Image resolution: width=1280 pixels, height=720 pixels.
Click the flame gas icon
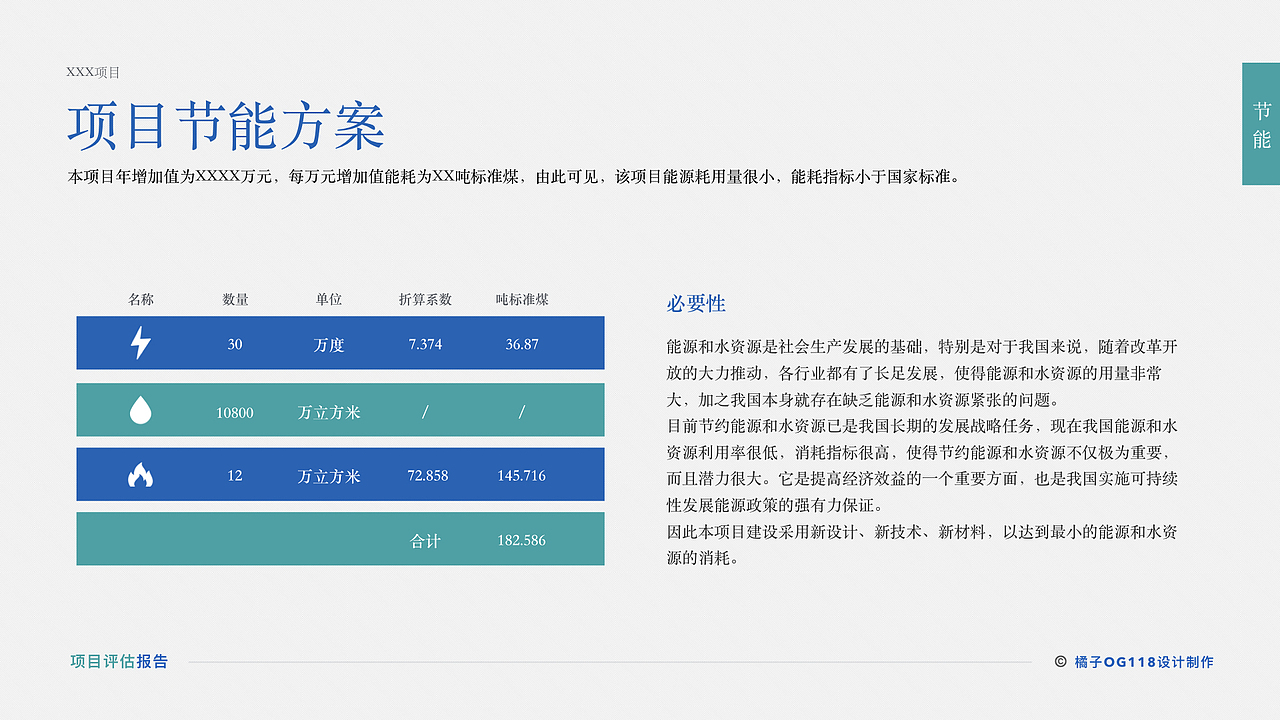140,475
